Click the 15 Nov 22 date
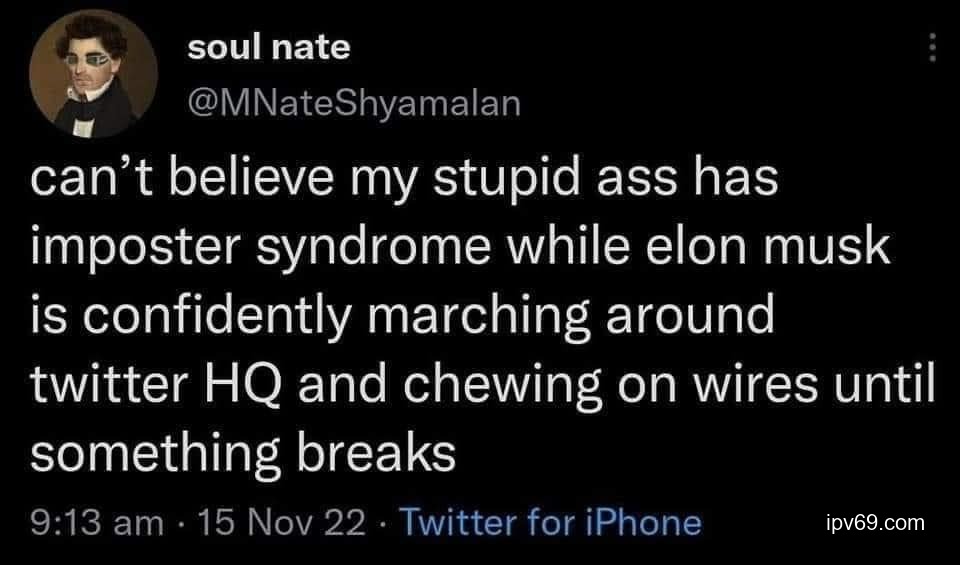Viewport: 960px width, 565px height. pos(280,521)
